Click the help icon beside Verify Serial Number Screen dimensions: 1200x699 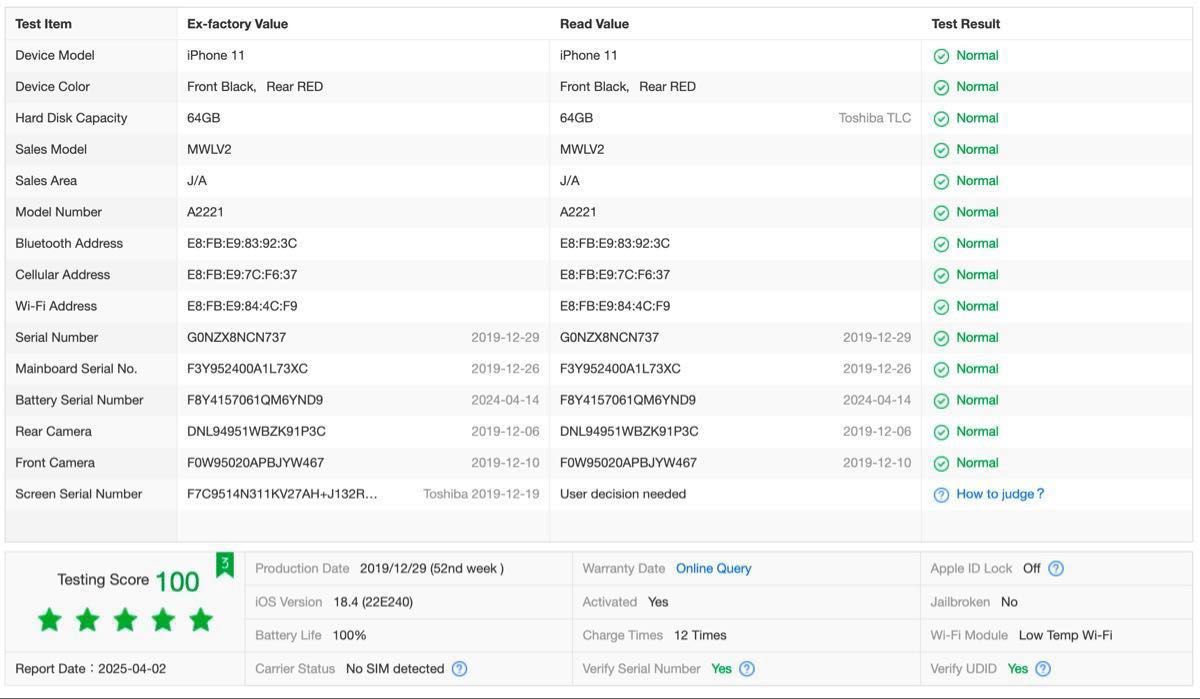point(746,669)
